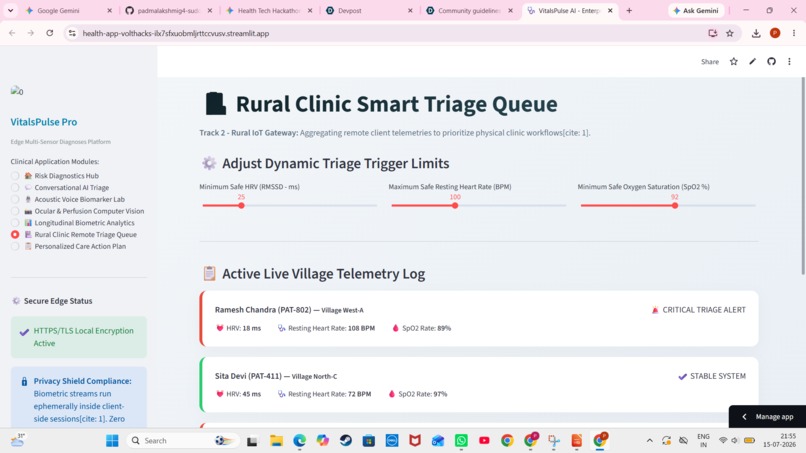Show hidden system tray icons

click(x=650, y=441)
